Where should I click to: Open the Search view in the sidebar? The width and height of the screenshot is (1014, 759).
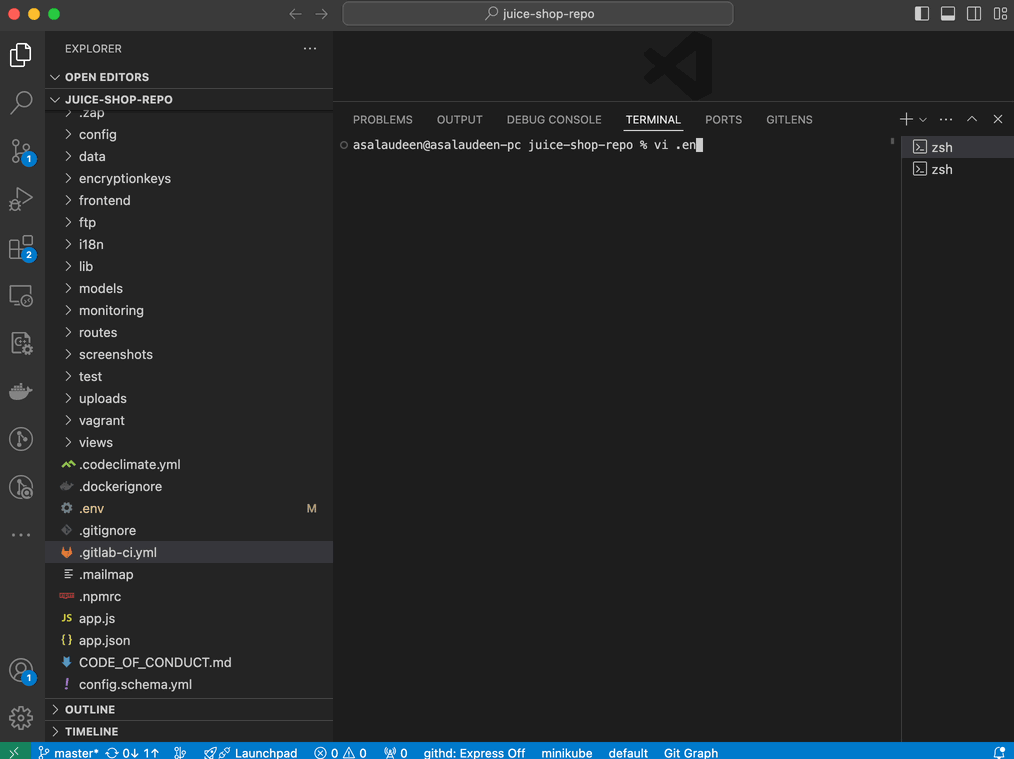pyautogui.click(x=22, y=102)
